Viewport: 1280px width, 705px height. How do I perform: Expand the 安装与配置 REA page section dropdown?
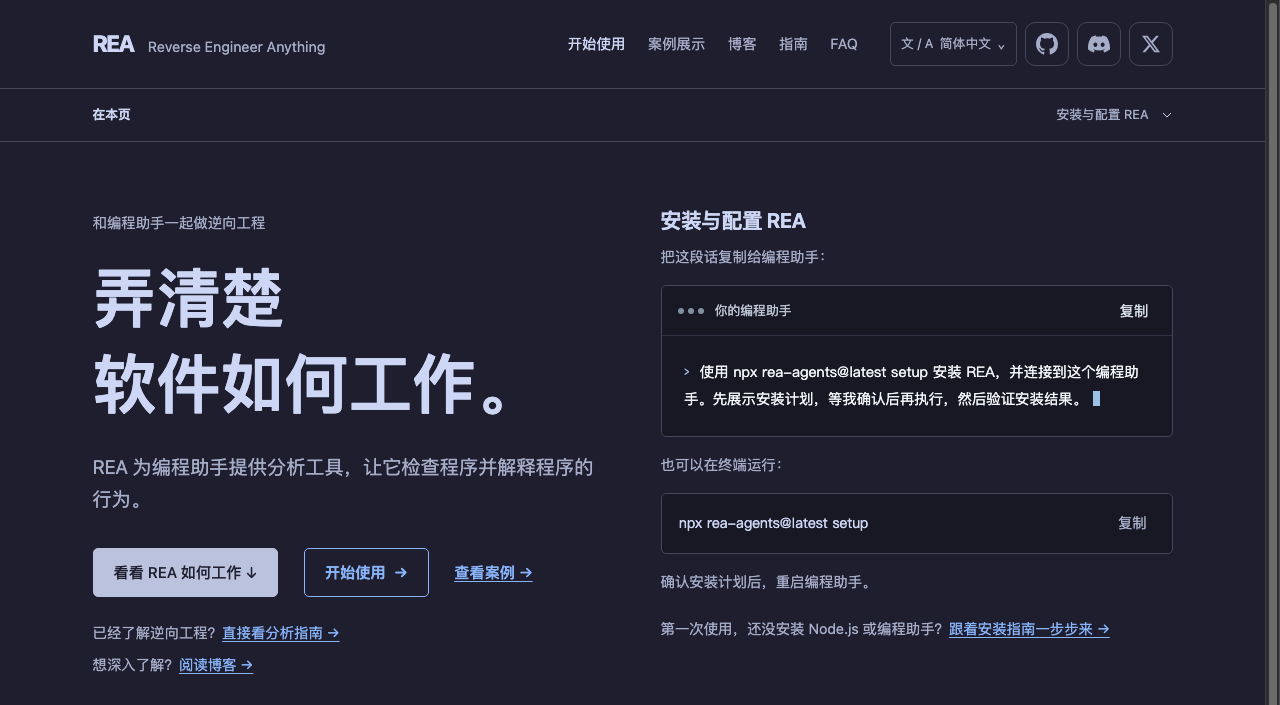point(1113,115)
